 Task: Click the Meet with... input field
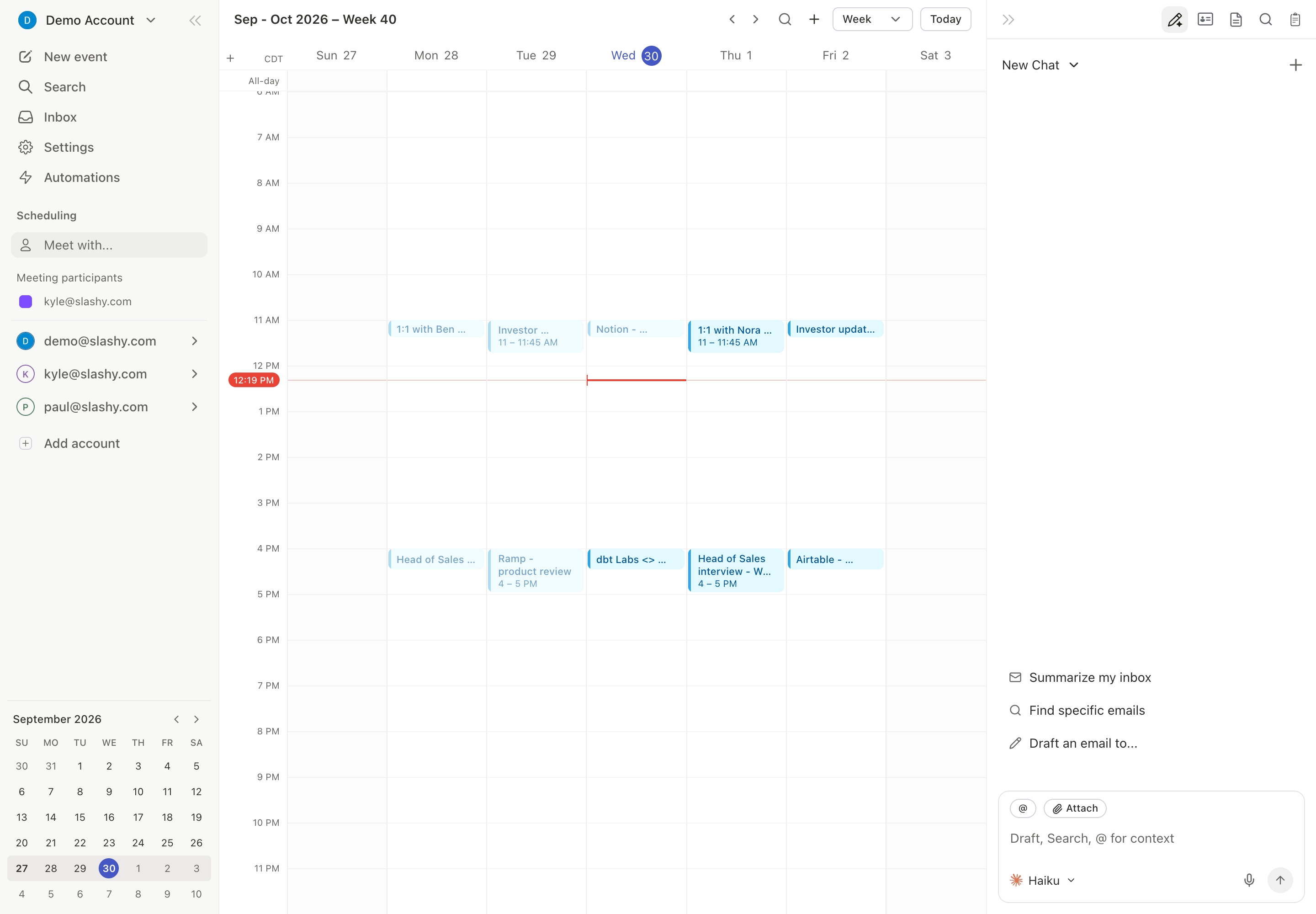109,245
